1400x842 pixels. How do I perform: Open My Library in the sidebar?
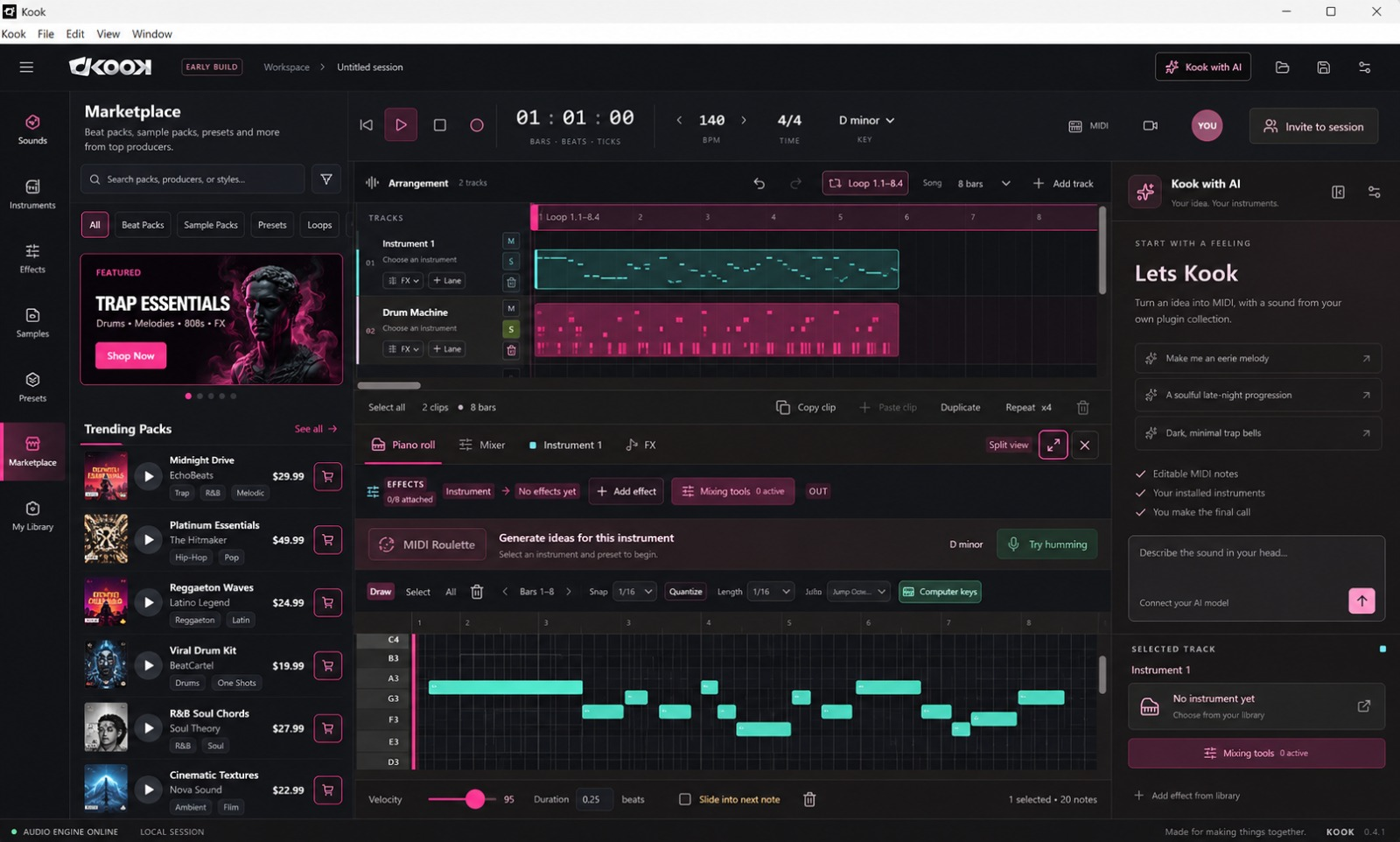[x=32, y=515]
